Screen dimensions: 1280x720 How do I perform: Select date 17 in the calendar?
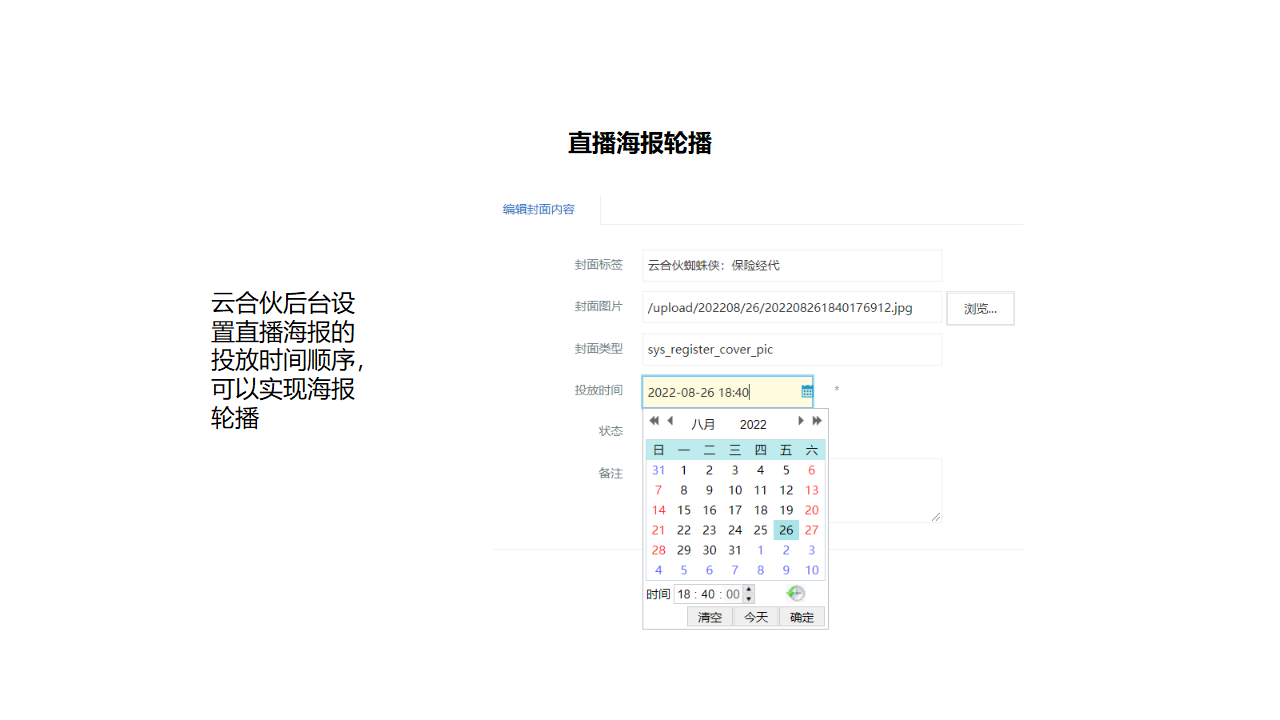click(735, 510)
